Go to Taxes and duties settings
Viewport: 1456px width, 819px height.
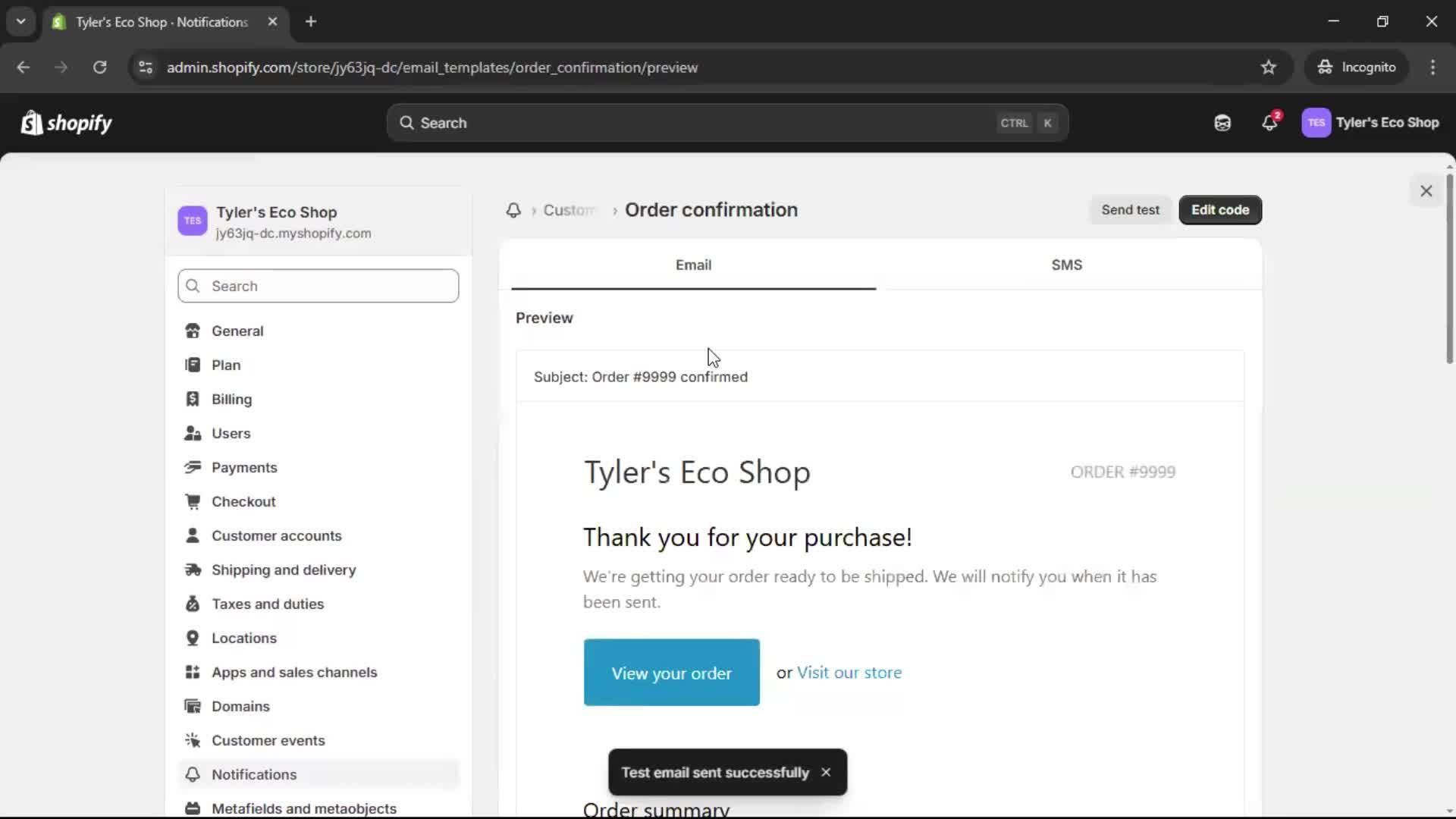(x=267, y=604)
